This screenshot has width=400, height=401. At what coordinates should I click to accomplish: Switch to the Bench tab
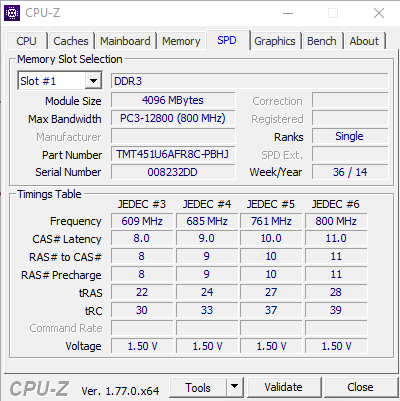tap(322, 41)
